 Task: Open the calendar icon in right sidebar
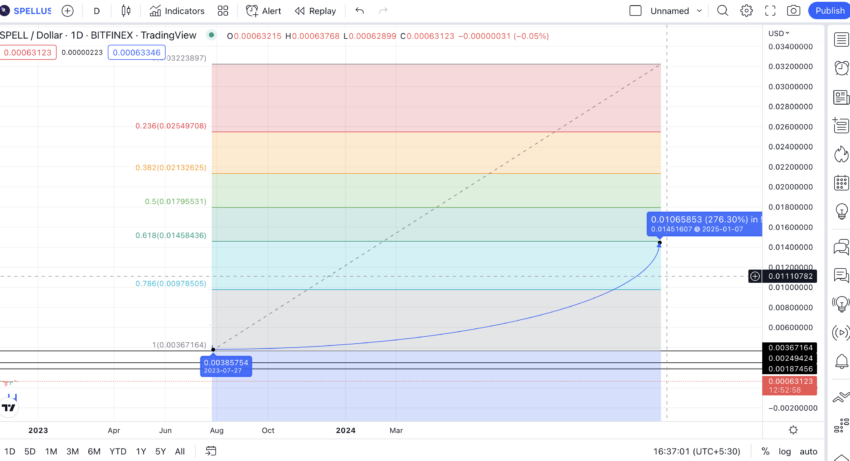841,183
